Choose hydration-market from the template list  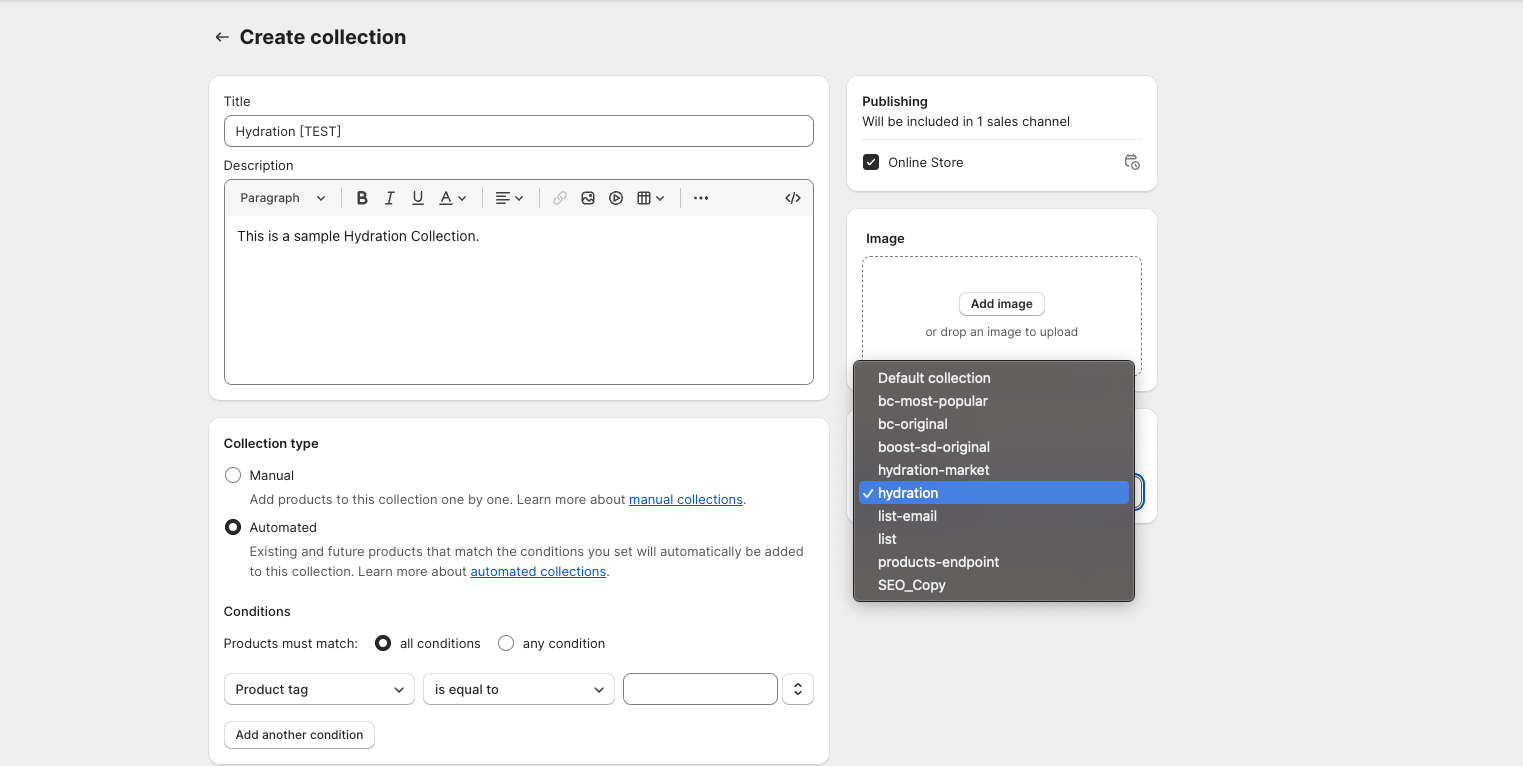click(x=933, y=470)
